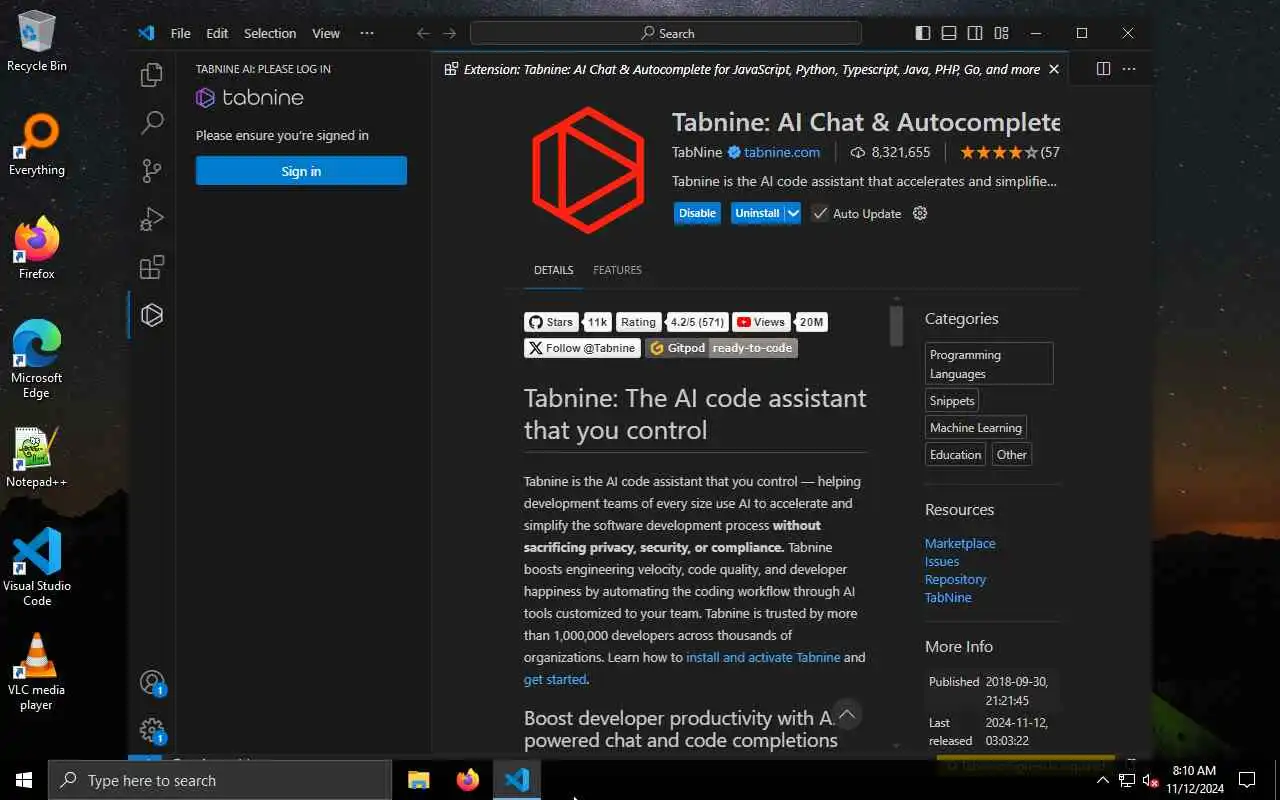Screen dimensions: 1280x800
Task: Select the Education category
Action: 956,454
